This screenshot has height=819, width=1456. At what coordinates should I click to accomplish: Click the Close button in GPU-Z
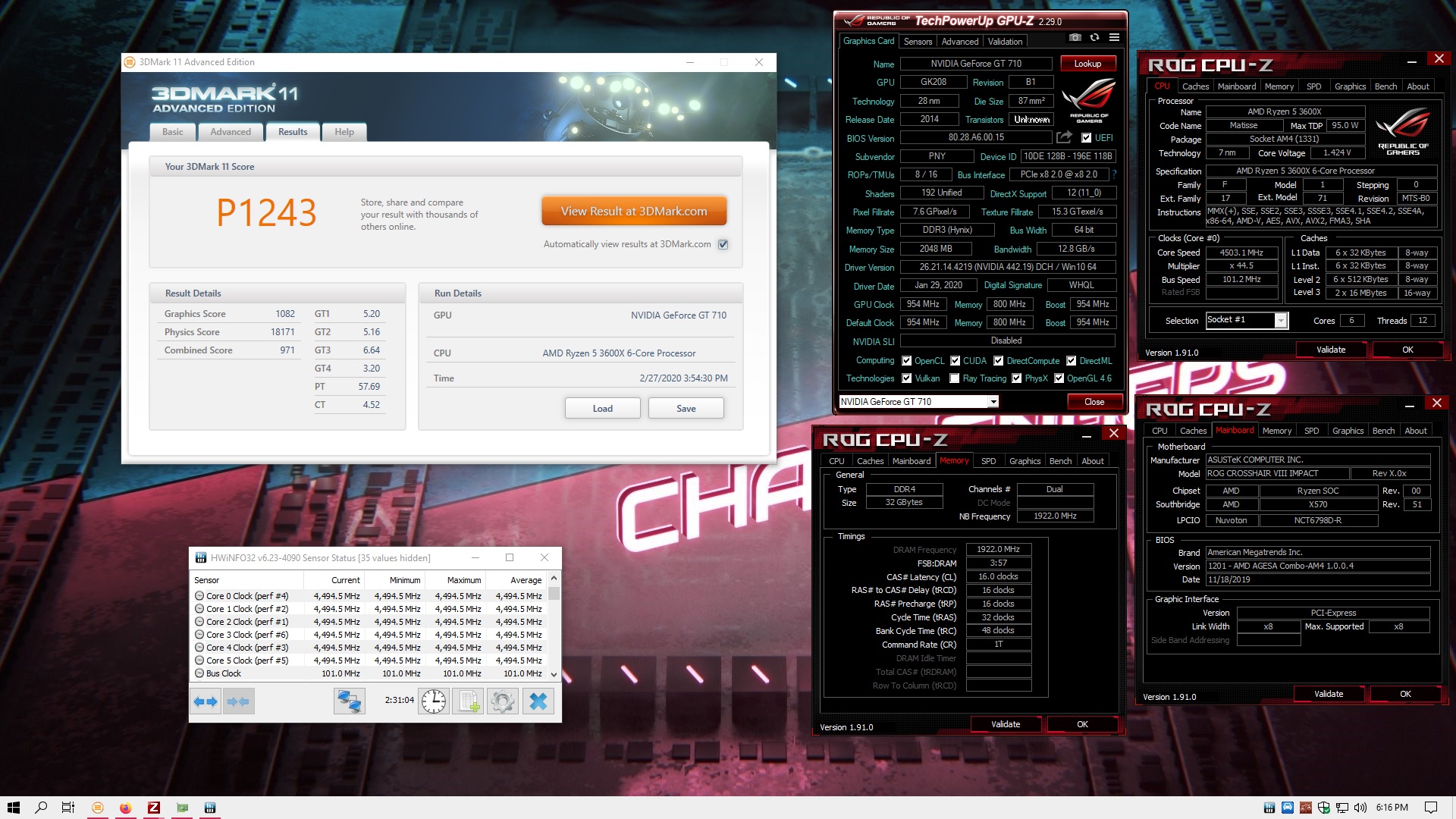(x=1094, y=402)
